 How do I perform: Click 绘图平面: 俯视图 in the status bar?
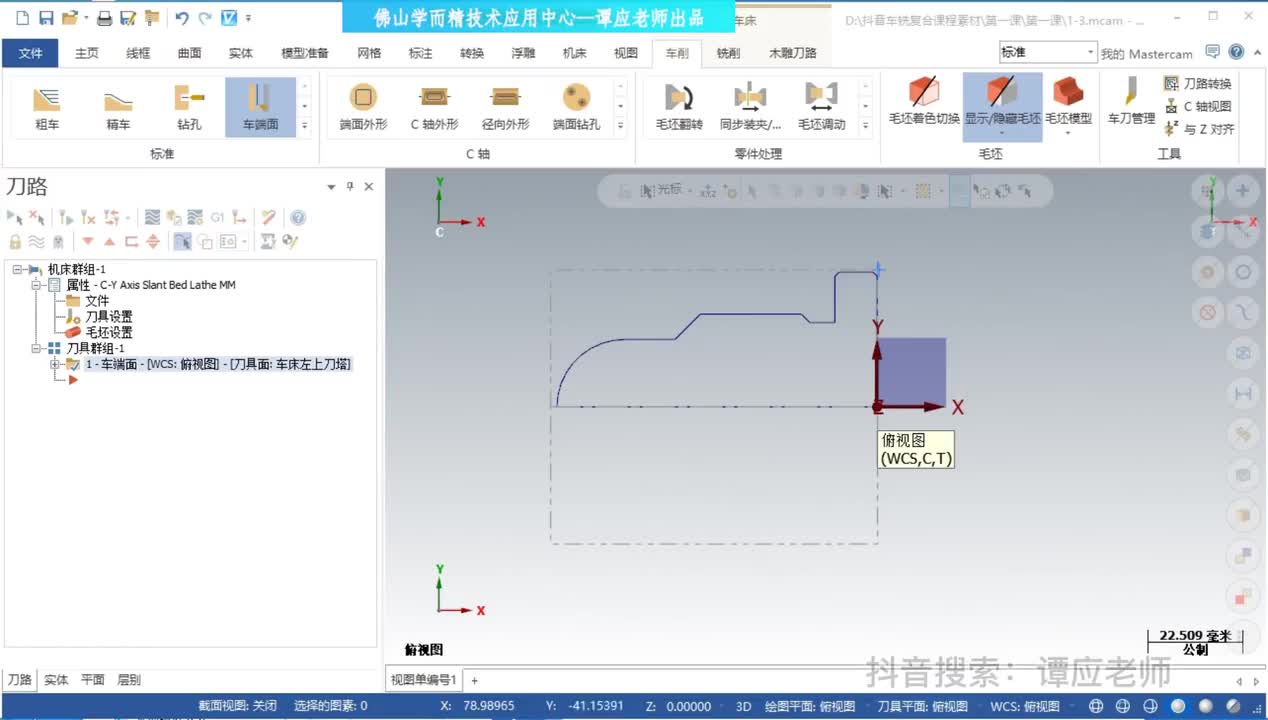coord(810,706)
